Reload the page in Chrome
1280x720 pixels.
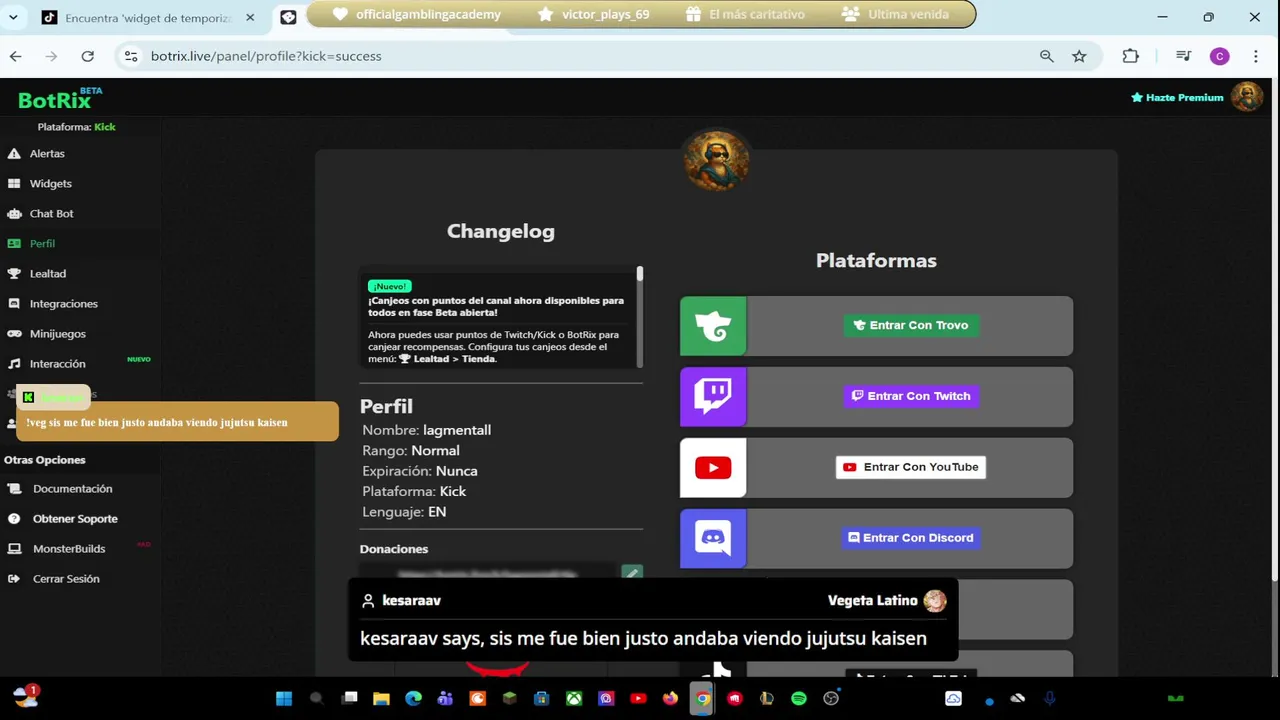coord(88,56)
